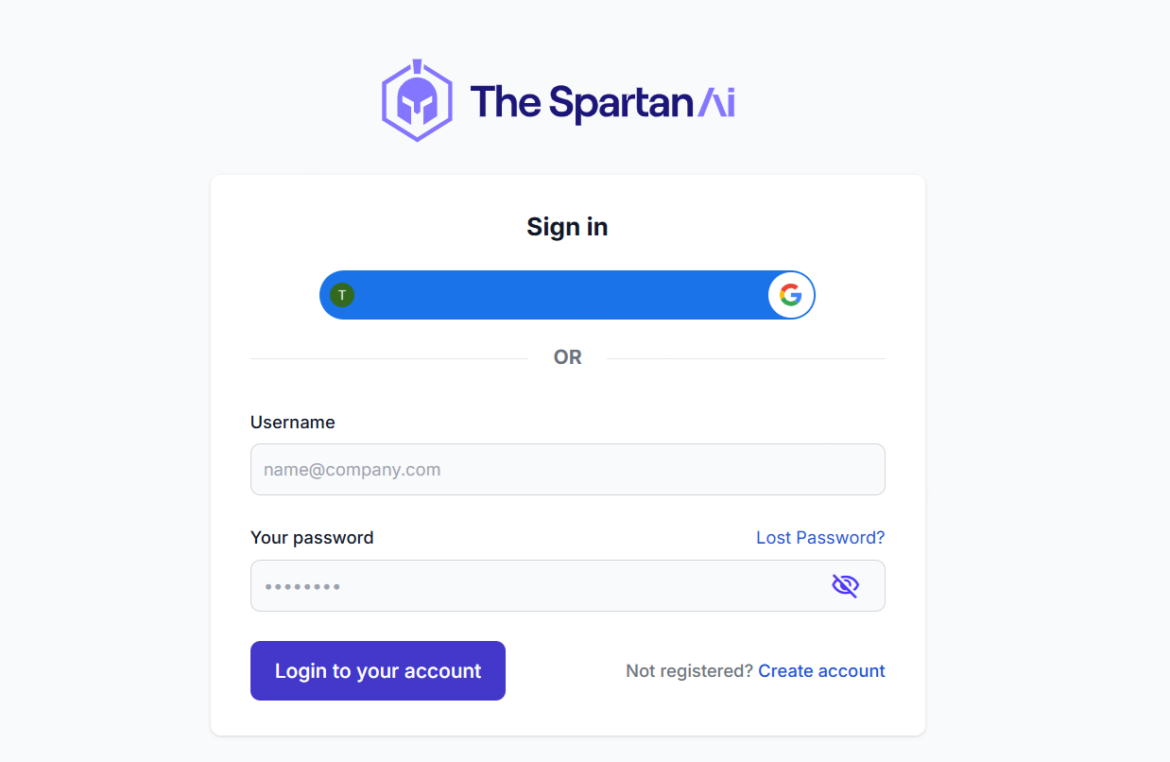Image resolution: width=1170 pixels, height=762 pixels.
Task: Click the "OR" divider text
Action: click(567, 358)
